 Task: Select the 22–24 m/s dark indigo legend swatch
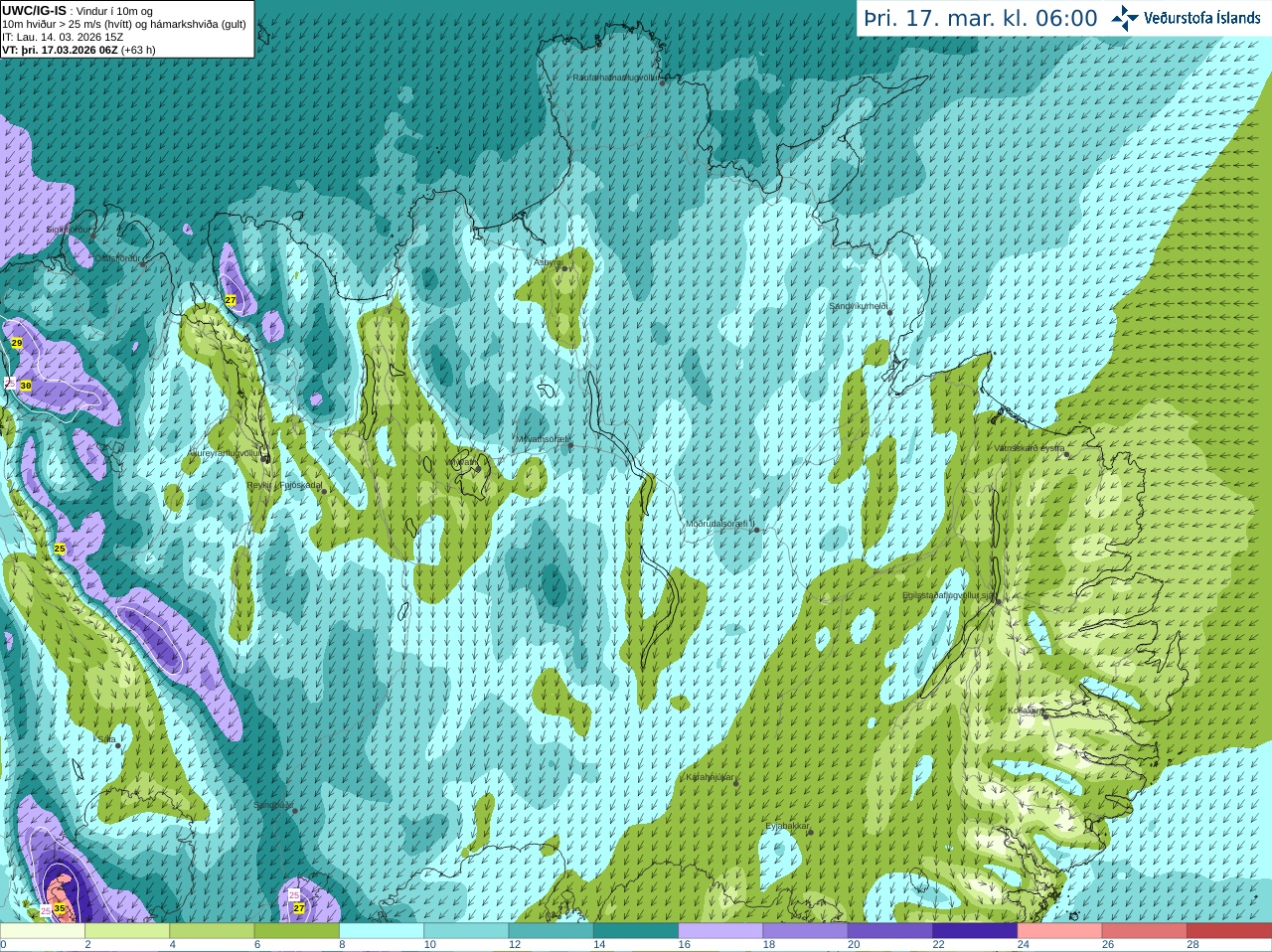pos(975,931)
